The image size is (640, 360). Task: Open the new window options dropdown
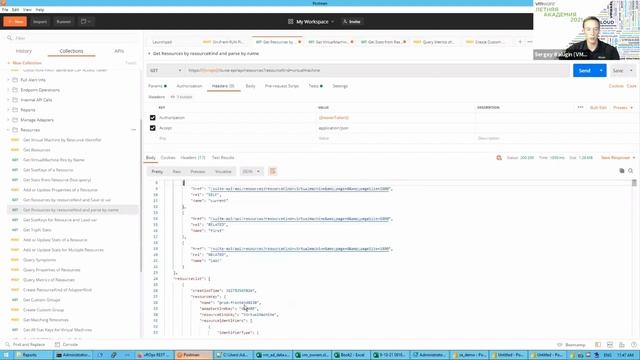pos(85,22)
